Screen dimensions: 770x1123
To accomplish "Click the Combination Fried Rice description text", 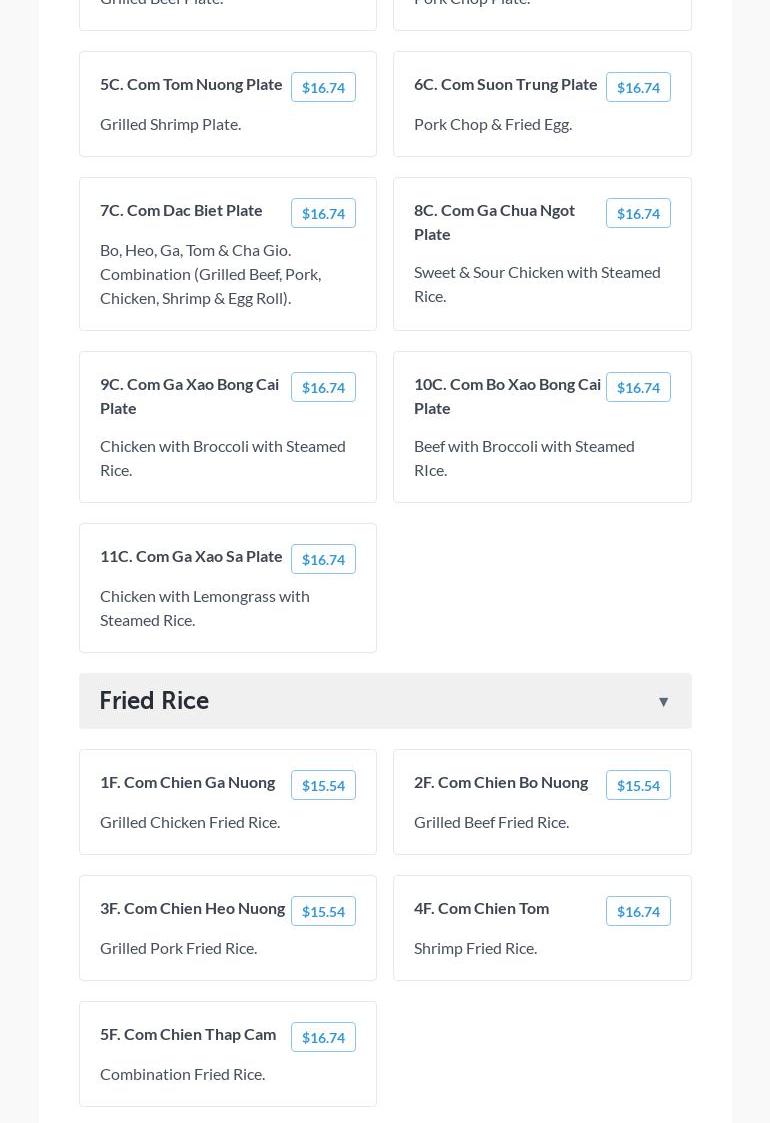I will tap(182, 1074).
